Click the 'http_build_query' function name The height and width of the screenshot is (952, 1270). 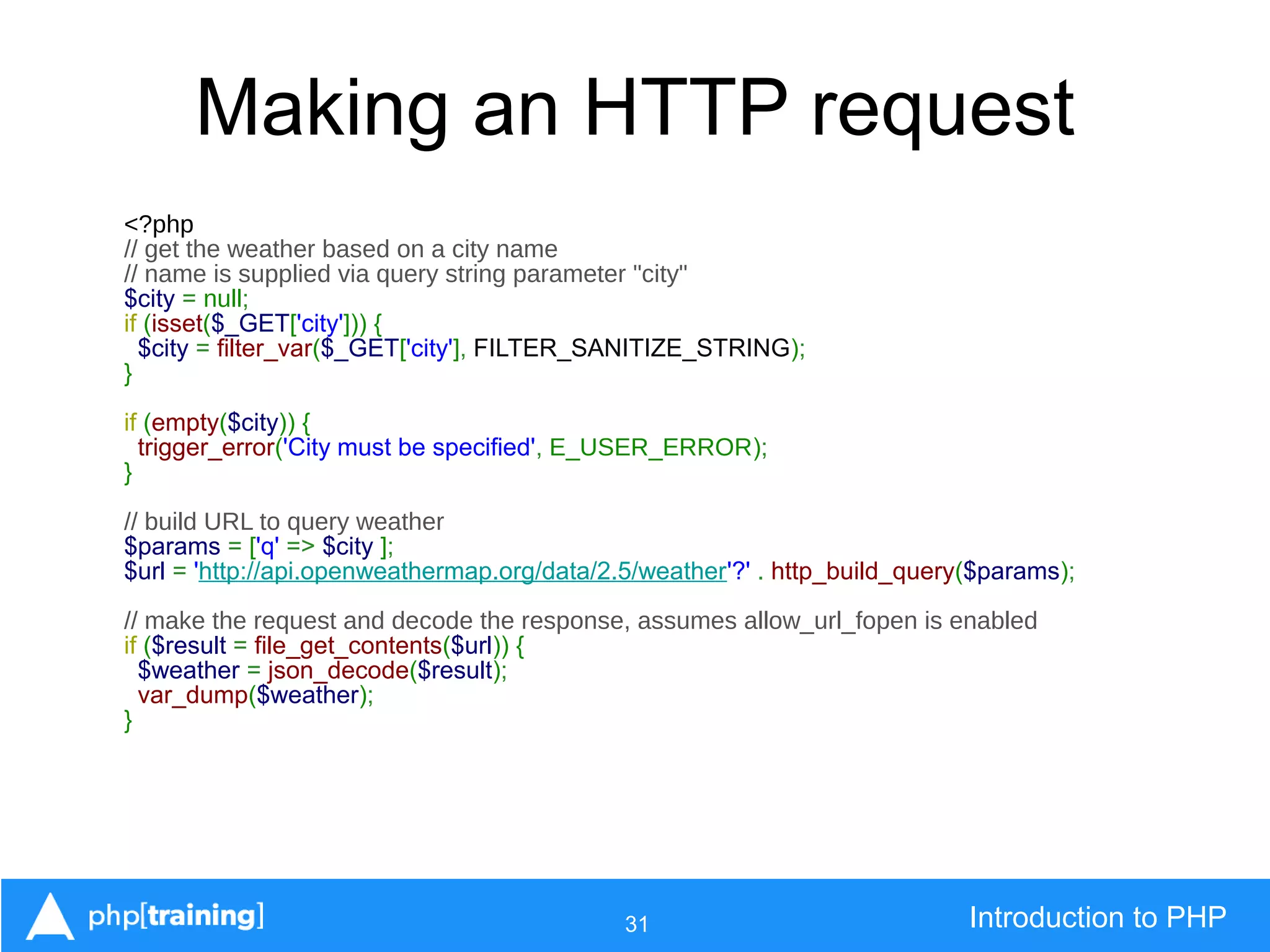pyautogui.click(x=863, y=571)
